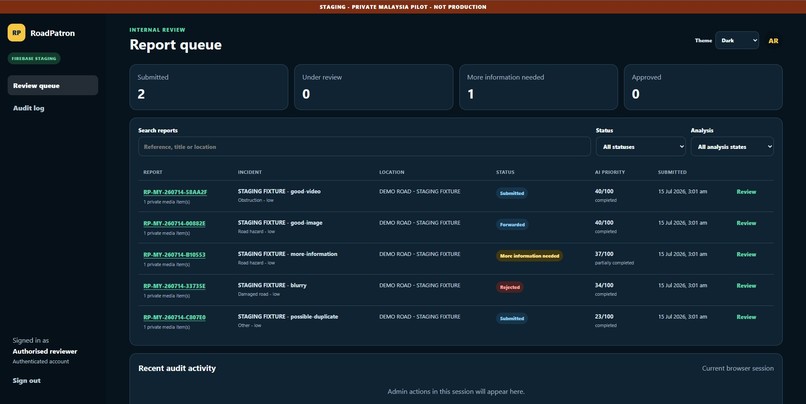Click the Under review summary card

point(374,87)
